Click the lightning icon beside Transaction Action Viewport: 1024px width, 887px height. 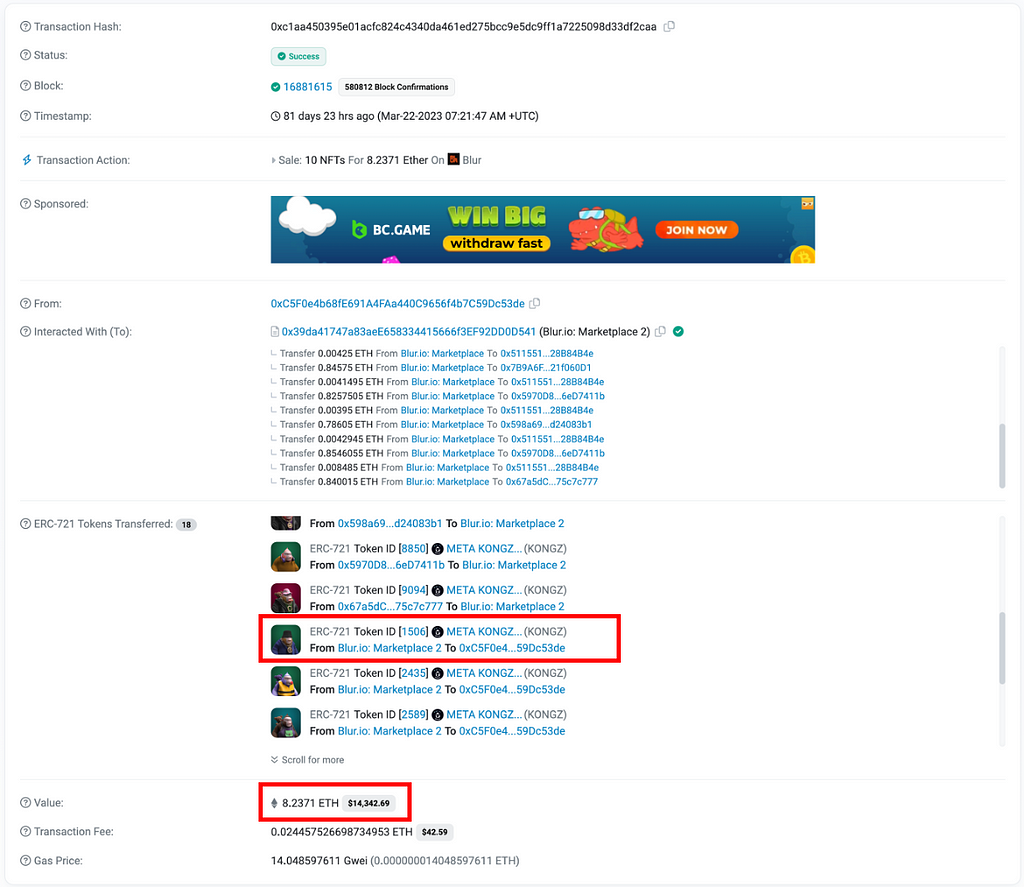pyautogui.click(x=27, y=160)
